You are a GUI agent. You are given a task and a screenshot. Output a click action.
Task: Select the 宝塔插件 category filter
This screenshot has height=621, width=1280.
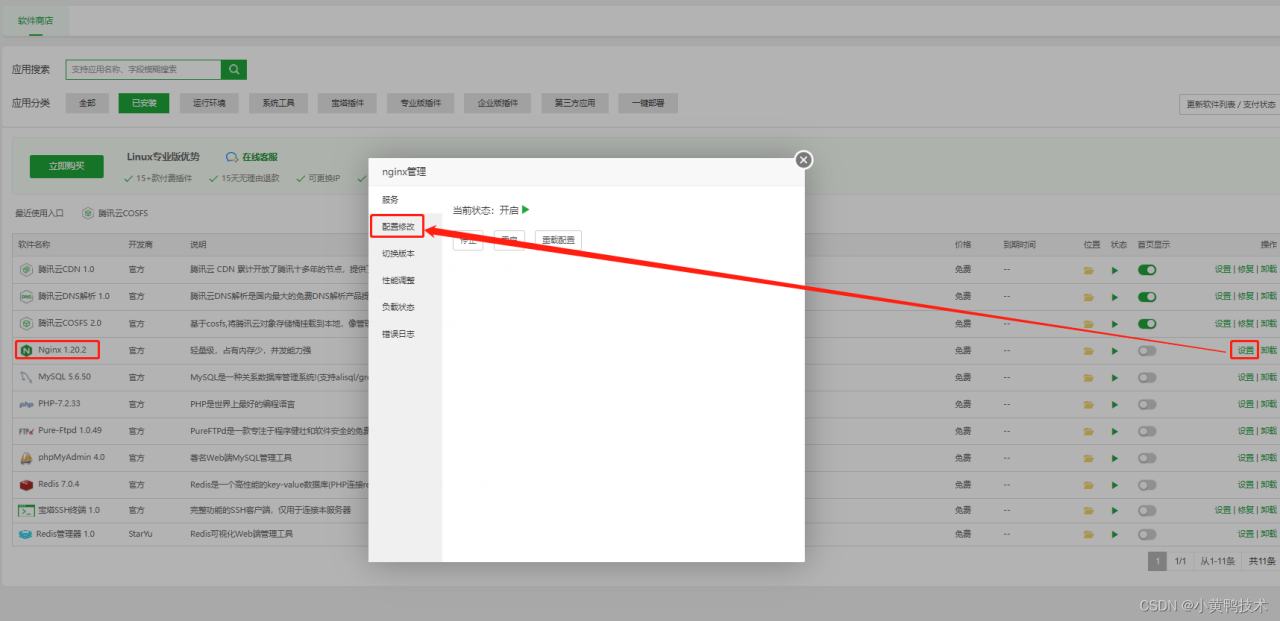point(348,103)
